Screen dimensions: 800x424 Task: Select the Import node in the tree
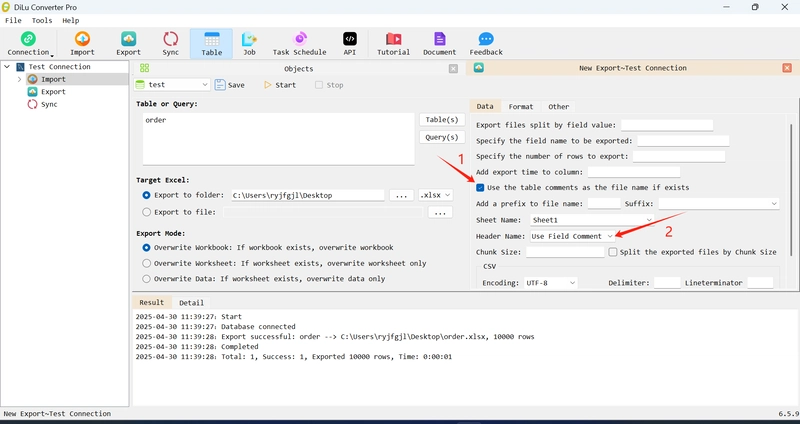coord(53,79)
